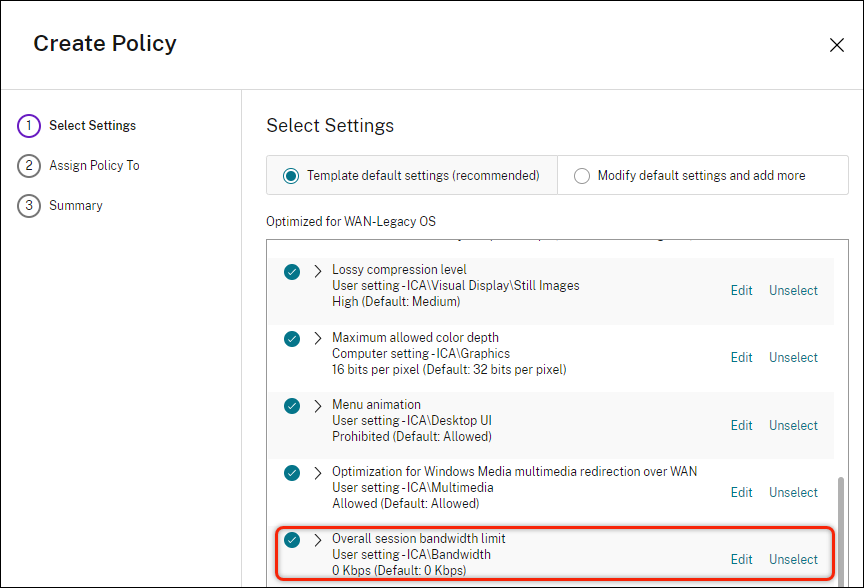Click the checkmark icon beside Lossy compression level
The height and width of the screenshot is (588, 864).
[292, 271]
